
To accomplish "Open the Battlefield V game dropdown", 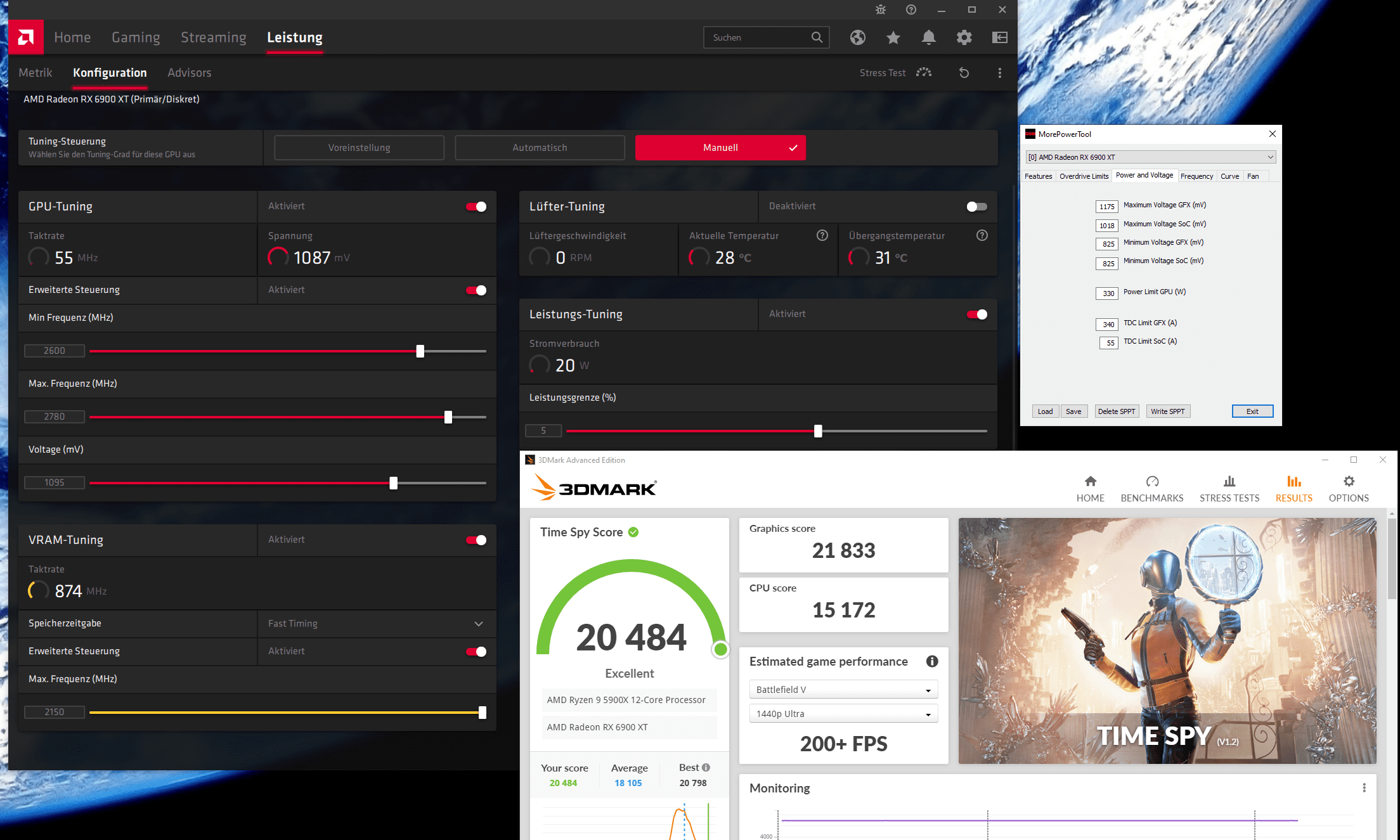I will coord(843,690).
